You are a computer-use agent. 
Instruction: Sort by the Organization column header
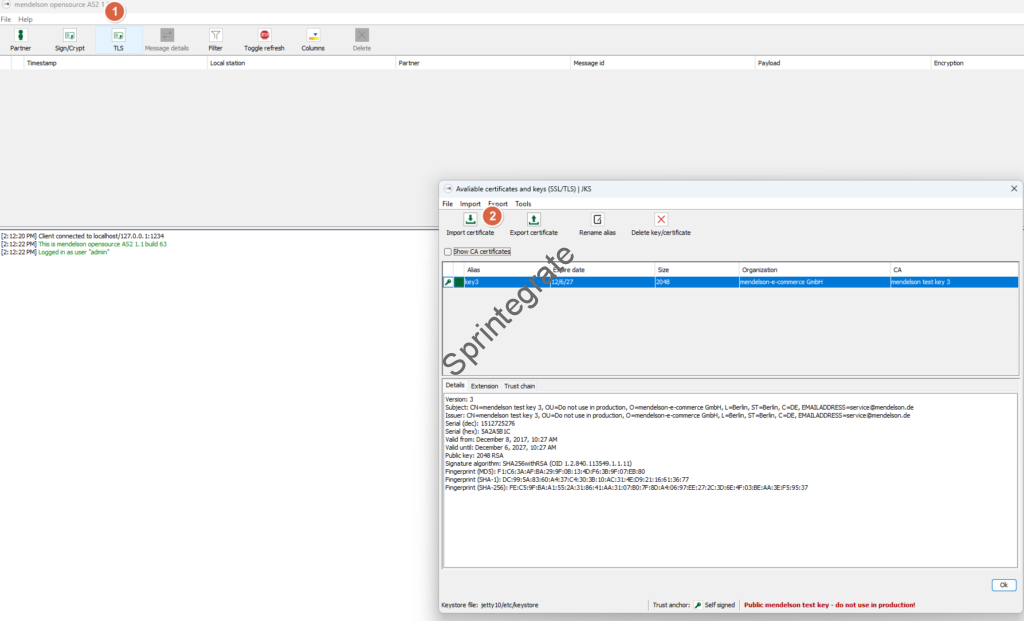pyautogui.click(x=812, y=270)
